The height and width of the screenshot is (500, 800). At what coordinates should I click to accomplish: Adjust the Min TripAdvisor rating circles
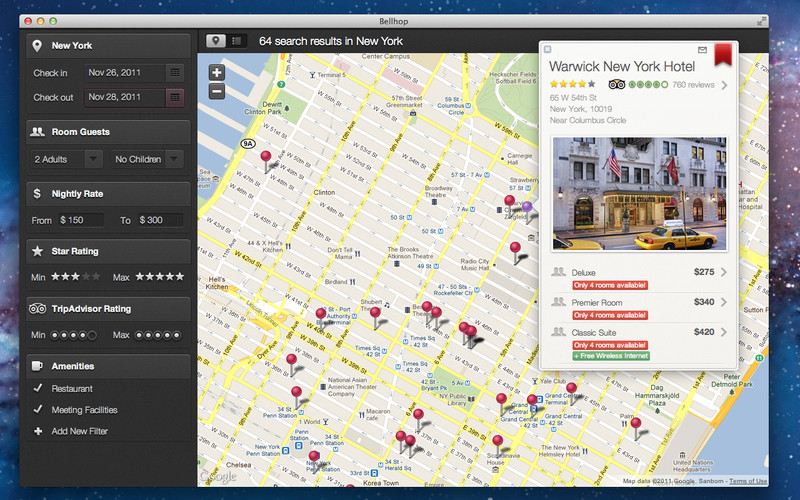click(73, 335)
